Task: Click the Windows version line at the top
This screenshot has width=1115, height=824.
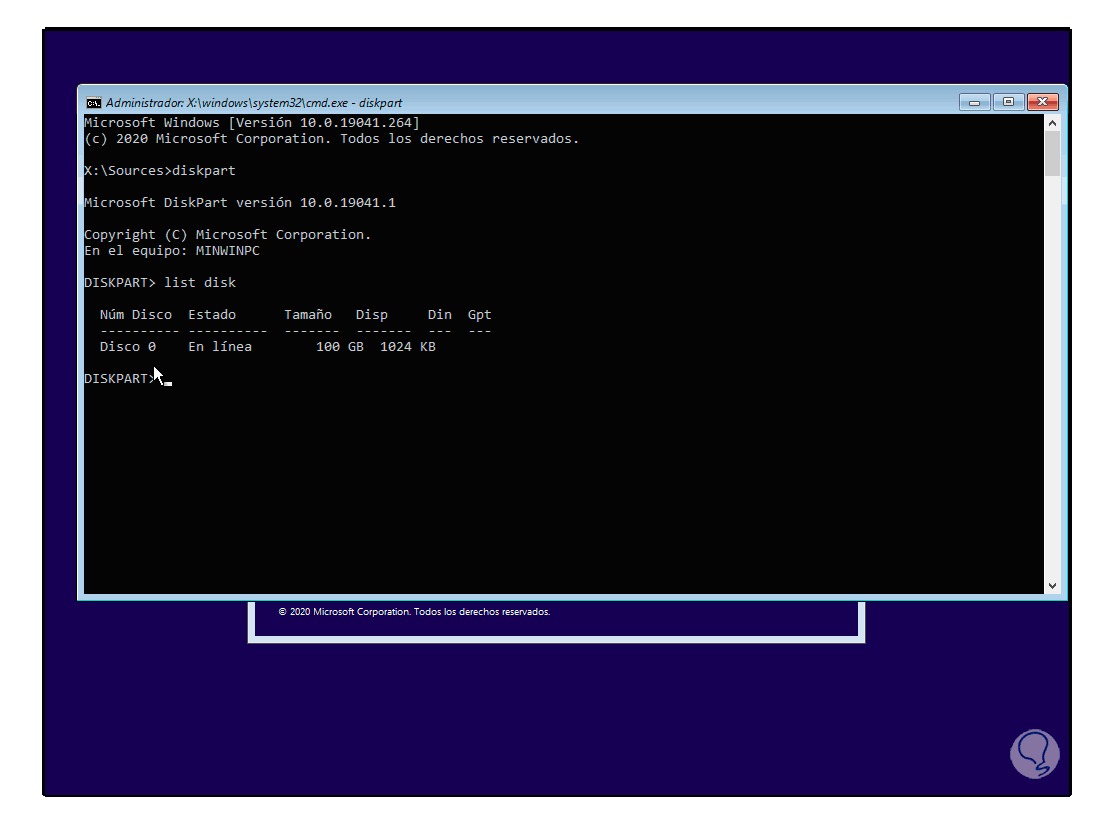Action: 250,122
